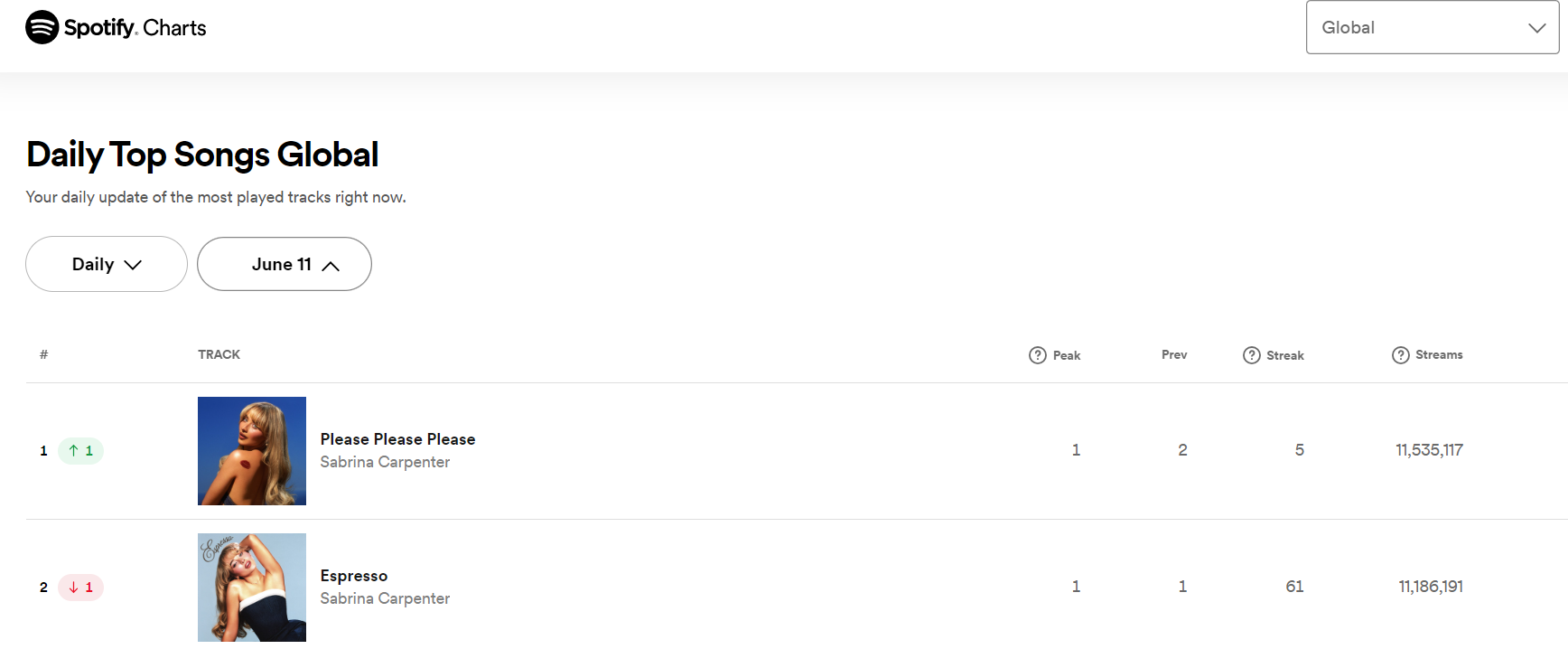Viewport: 1568px width, 649px height.
Task: Click the TRACK column header
Action: pos(219,354)
